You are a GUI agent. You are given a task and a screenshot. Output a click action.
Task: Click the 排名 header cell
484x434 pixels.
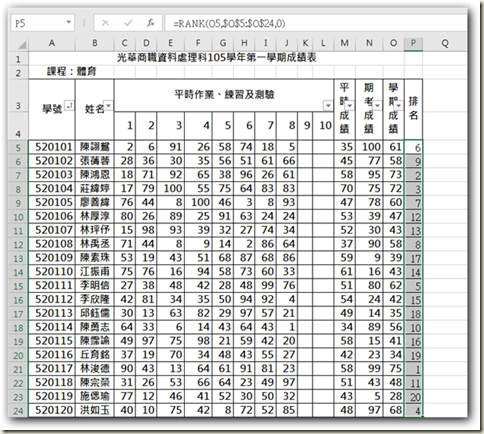(413, 109)
